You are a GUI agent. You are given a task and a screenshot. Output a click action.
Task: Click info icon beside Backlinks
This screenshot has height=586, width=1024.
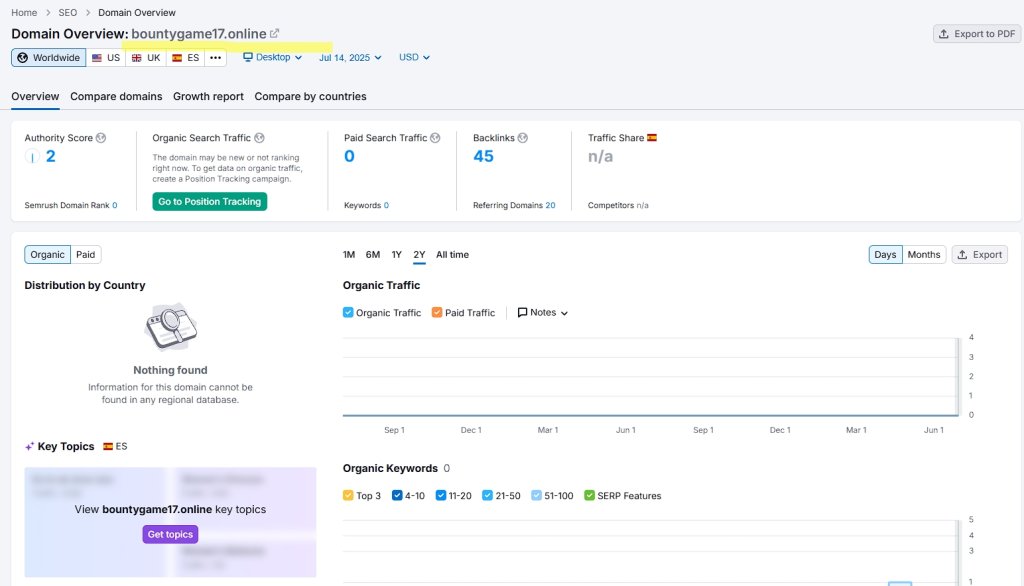pyautogui.click(x=523, y=138)
